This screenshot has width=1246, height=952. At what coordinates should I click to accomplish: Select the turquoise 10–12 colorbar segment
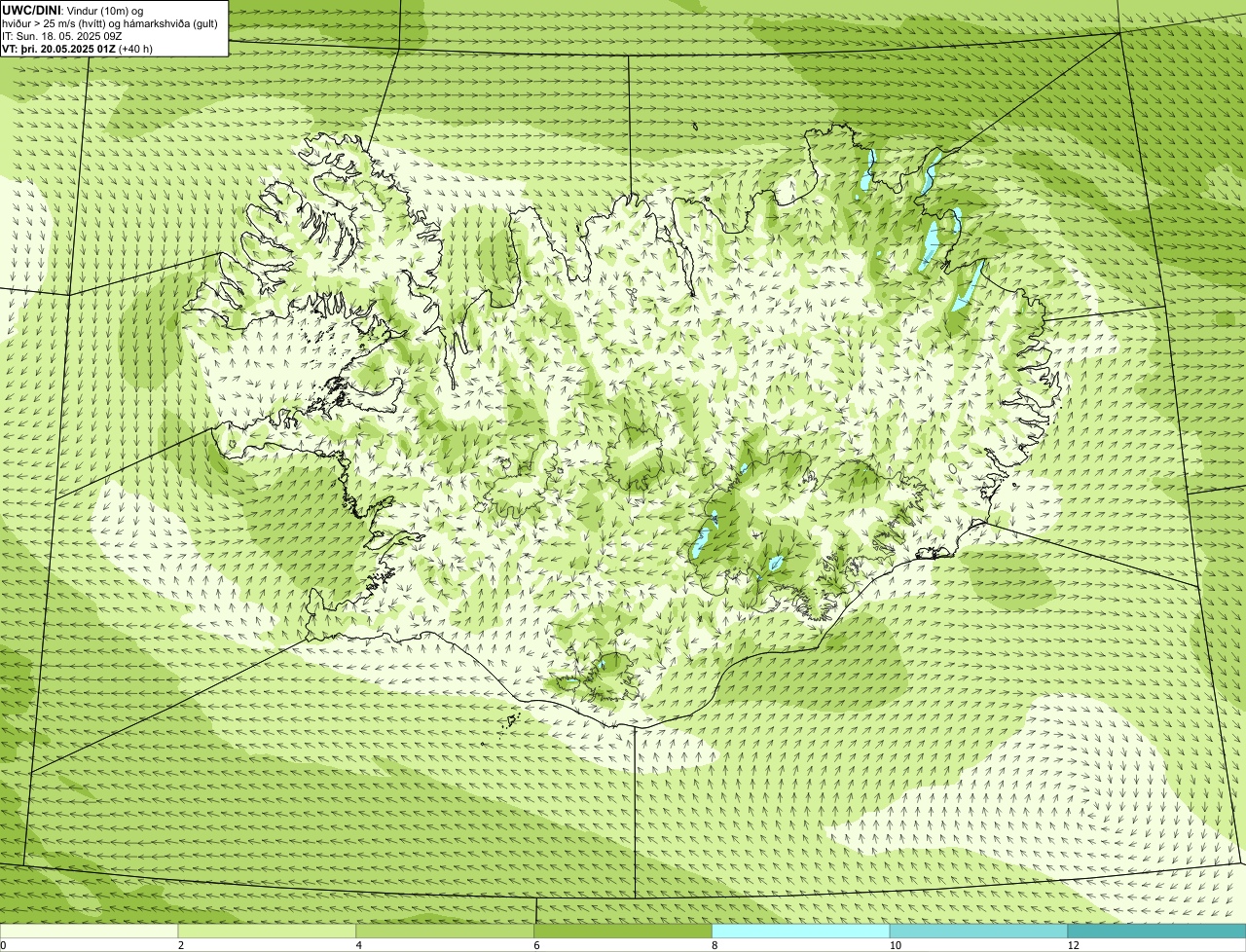pyautogui.click(x=978, y=931)
